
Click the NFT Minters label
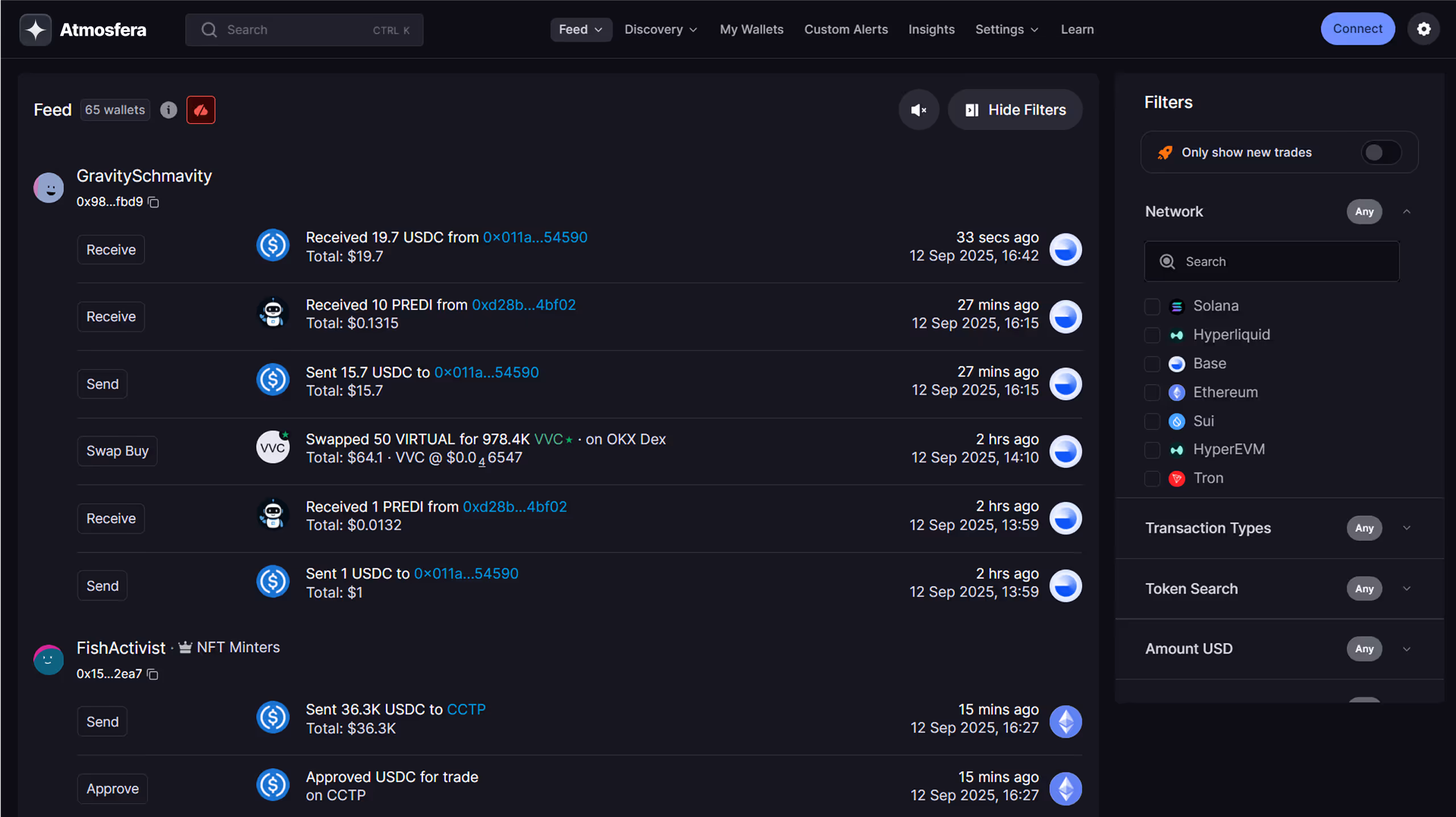click(x=238, y=647)
